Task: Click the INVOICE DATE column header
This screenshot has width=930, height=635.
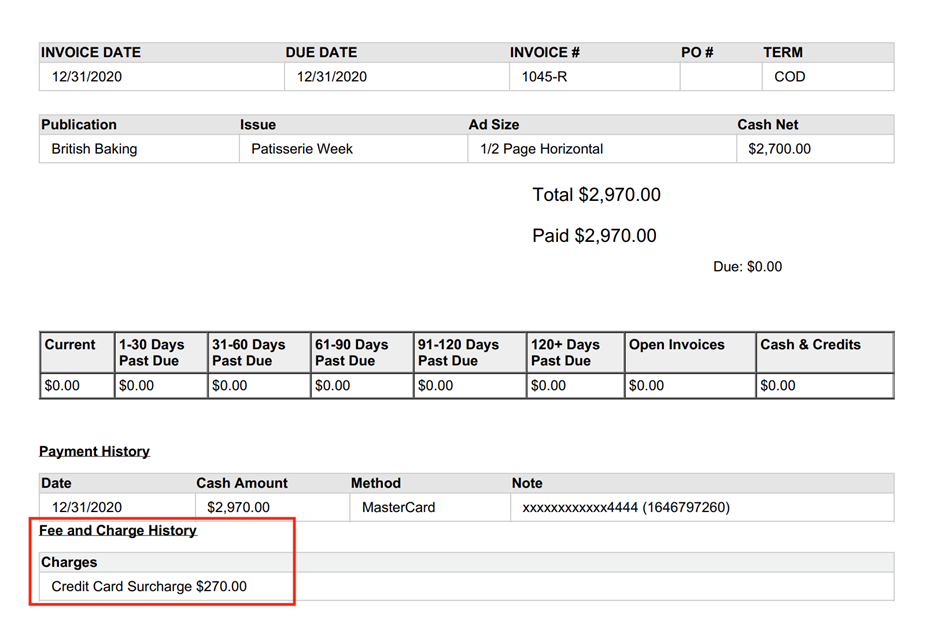Action: 91,52
